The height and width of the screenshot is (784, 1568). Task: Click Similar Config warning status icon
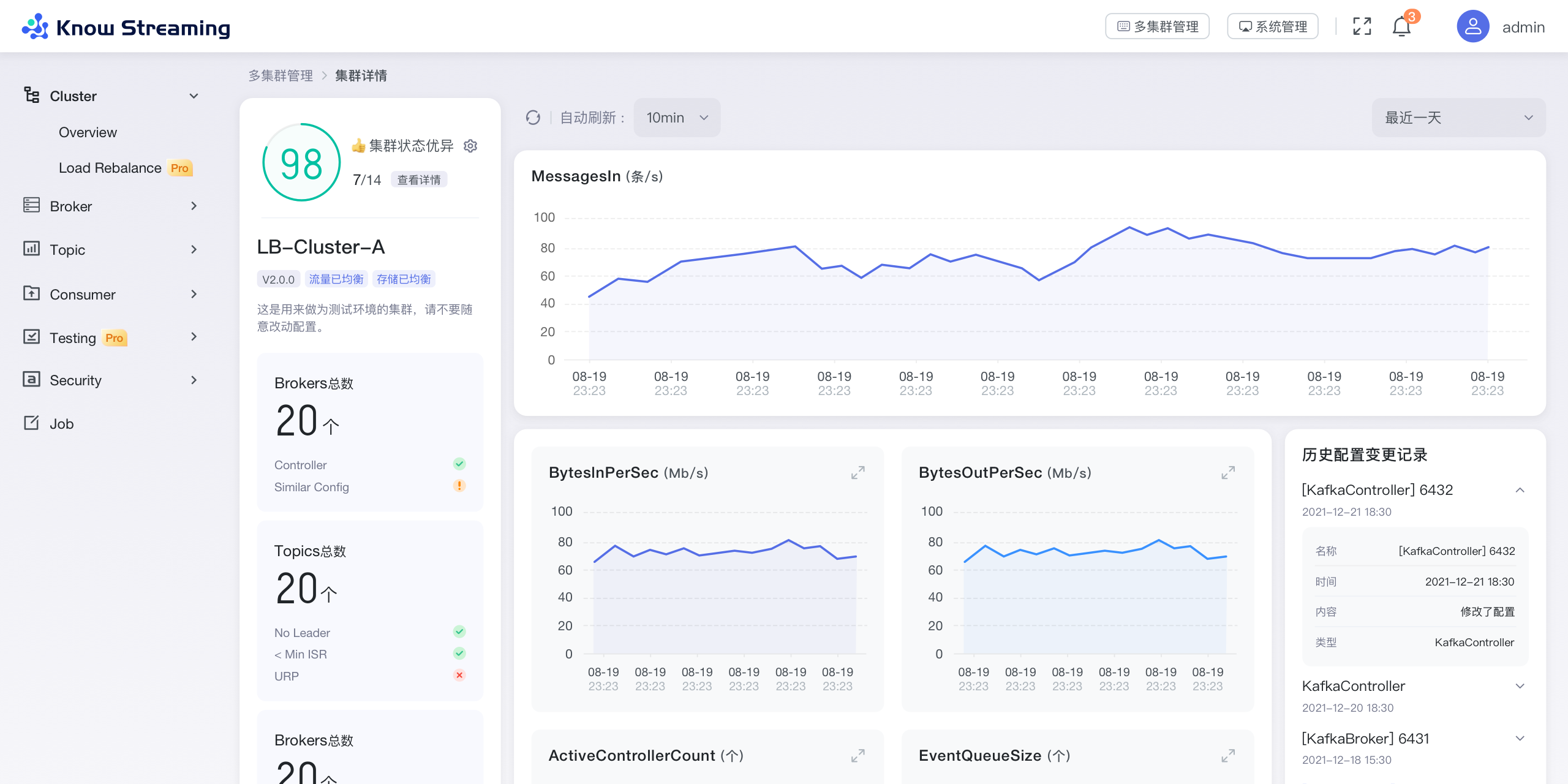(459, 486)
